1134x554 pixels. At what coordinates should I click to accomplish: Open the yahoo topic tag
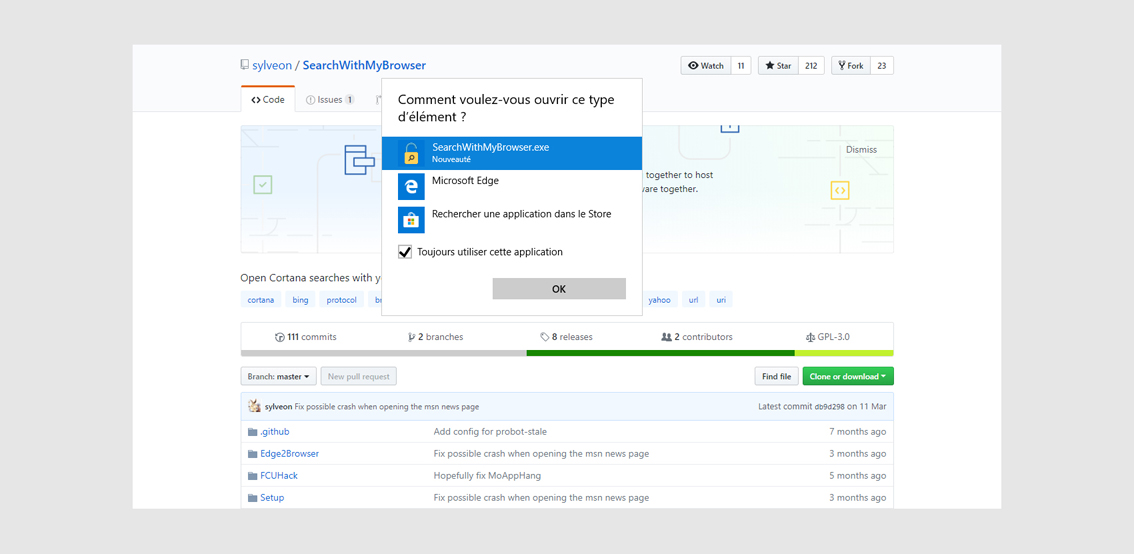click(x=659, y=299)
